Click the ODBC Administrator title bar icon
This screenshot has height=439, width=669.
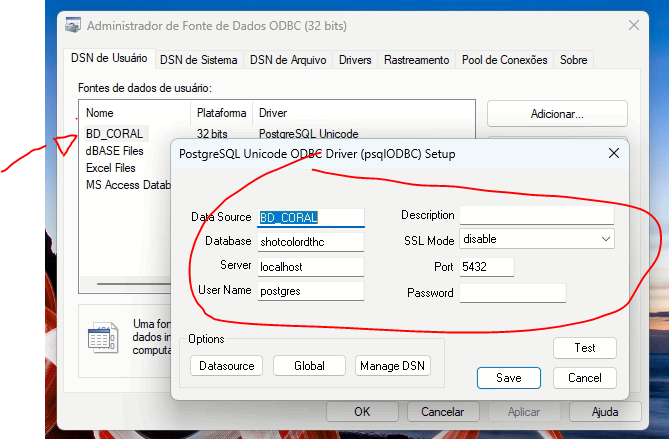click(x=73, y=25)
